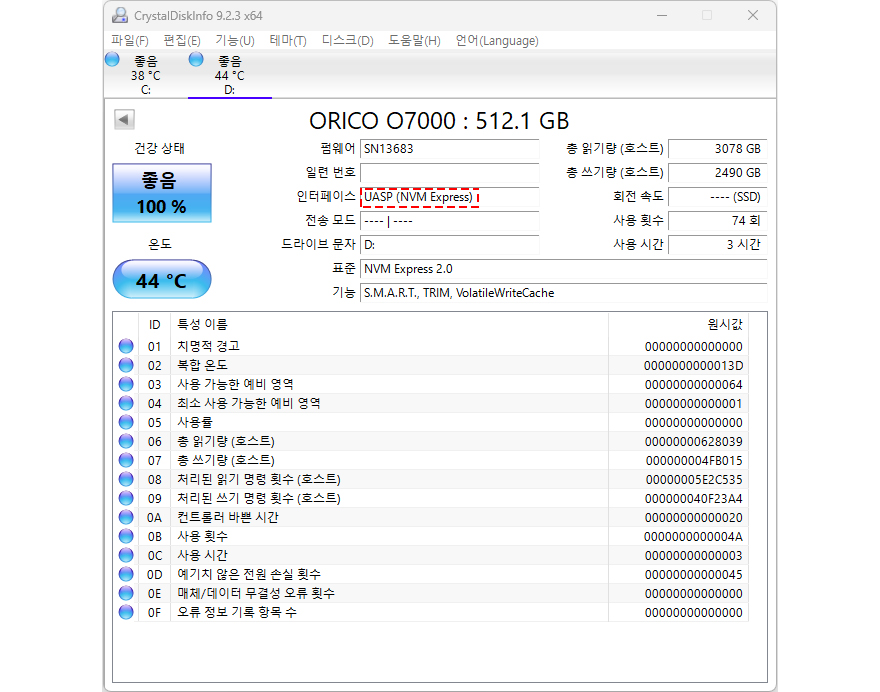Click status orb of attribute 0A 컨트롤러 바쁜 시간

click(126, 517)
